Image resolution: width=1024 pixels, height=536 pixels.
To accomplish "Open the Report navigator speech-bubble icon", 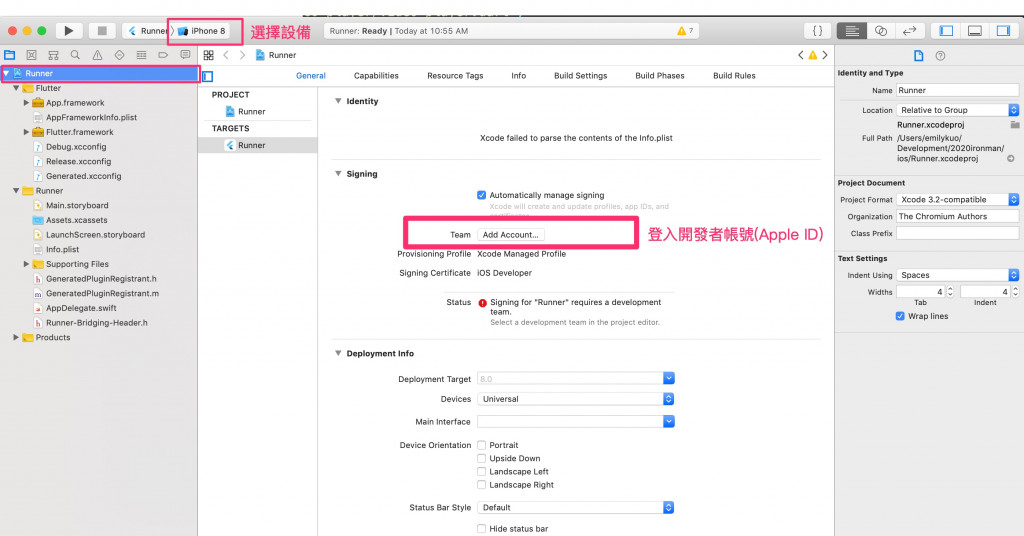I will click(185, 55).
